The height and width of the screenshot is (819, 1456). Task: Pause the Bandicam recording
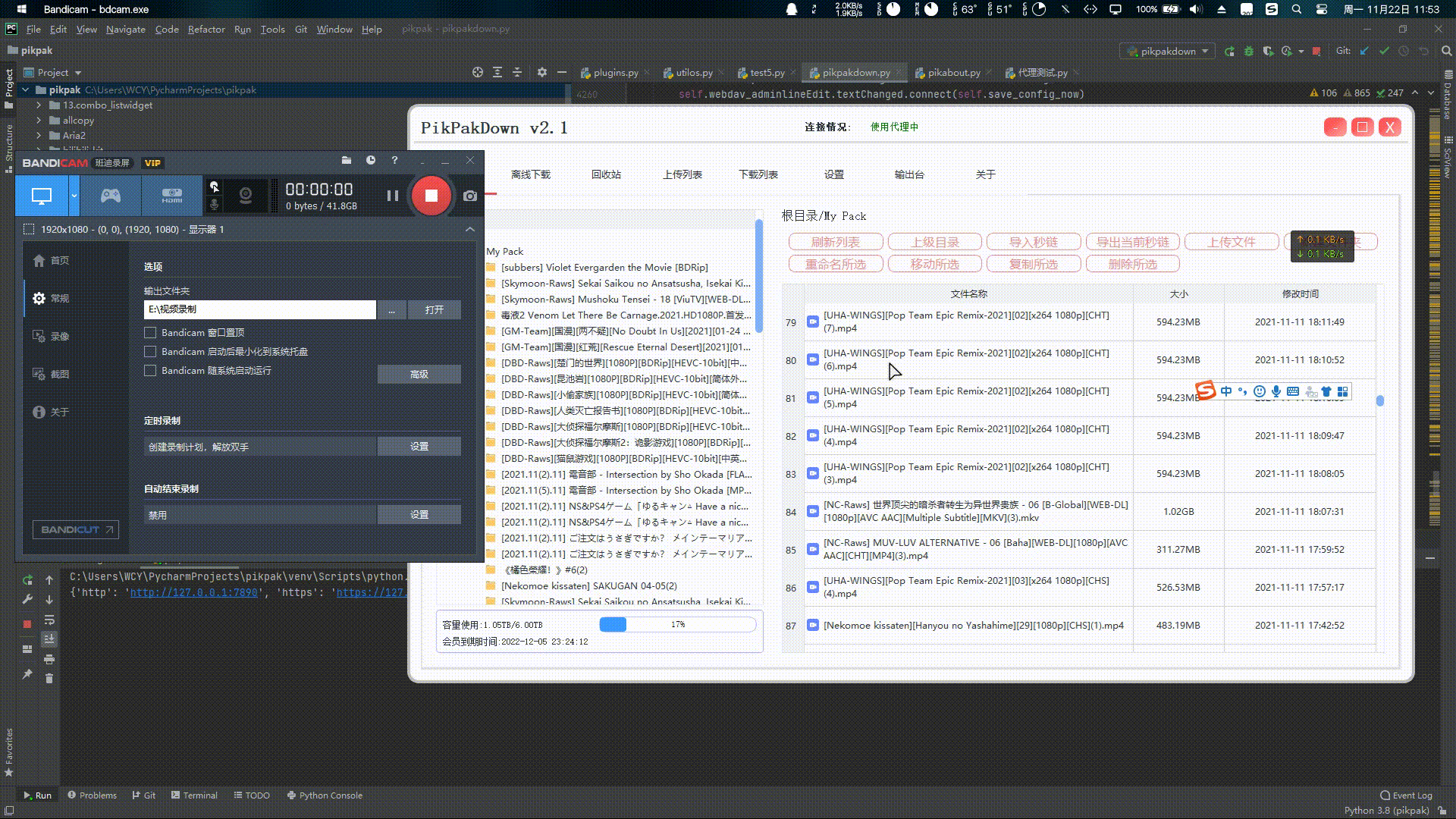392,196
